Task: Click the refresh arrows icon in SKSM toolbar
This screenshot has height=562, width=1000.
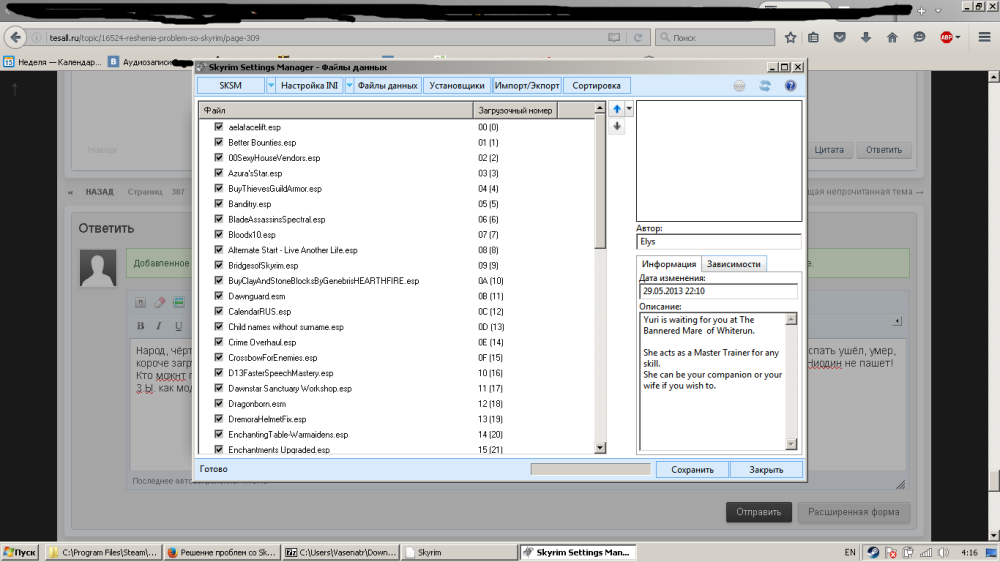Action: pos(765,85)
